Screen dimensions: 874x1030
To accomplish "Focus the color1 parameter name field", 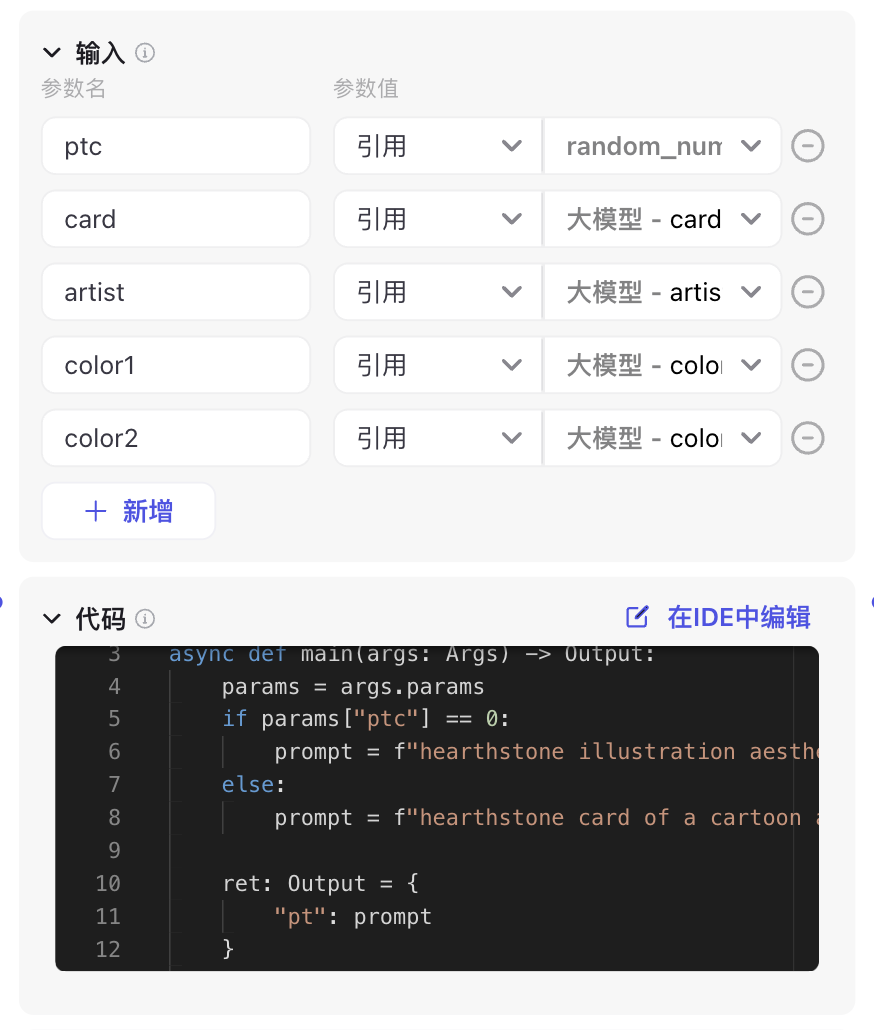I will (176, 365).
